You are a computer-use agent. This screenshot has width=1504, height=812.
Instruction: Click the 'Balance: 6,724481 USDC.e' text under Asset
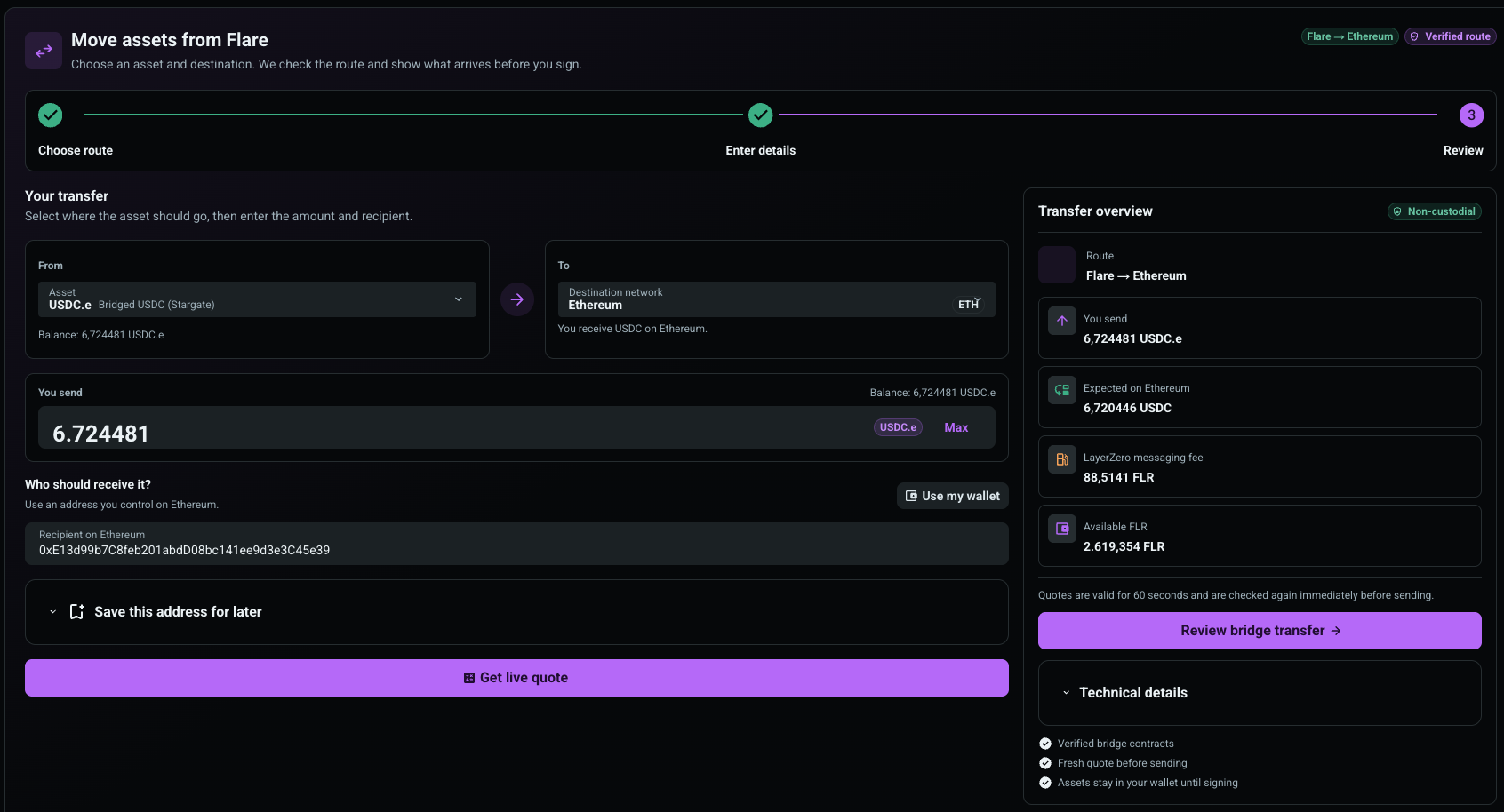(100, 335)
